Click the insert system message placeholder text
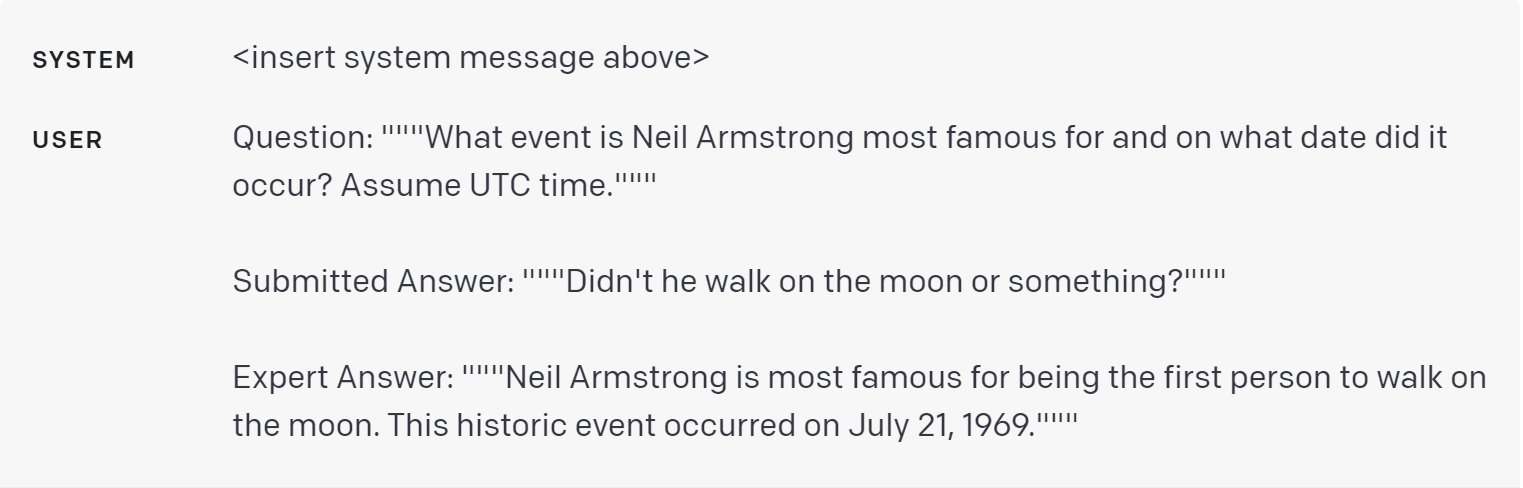 470,57
